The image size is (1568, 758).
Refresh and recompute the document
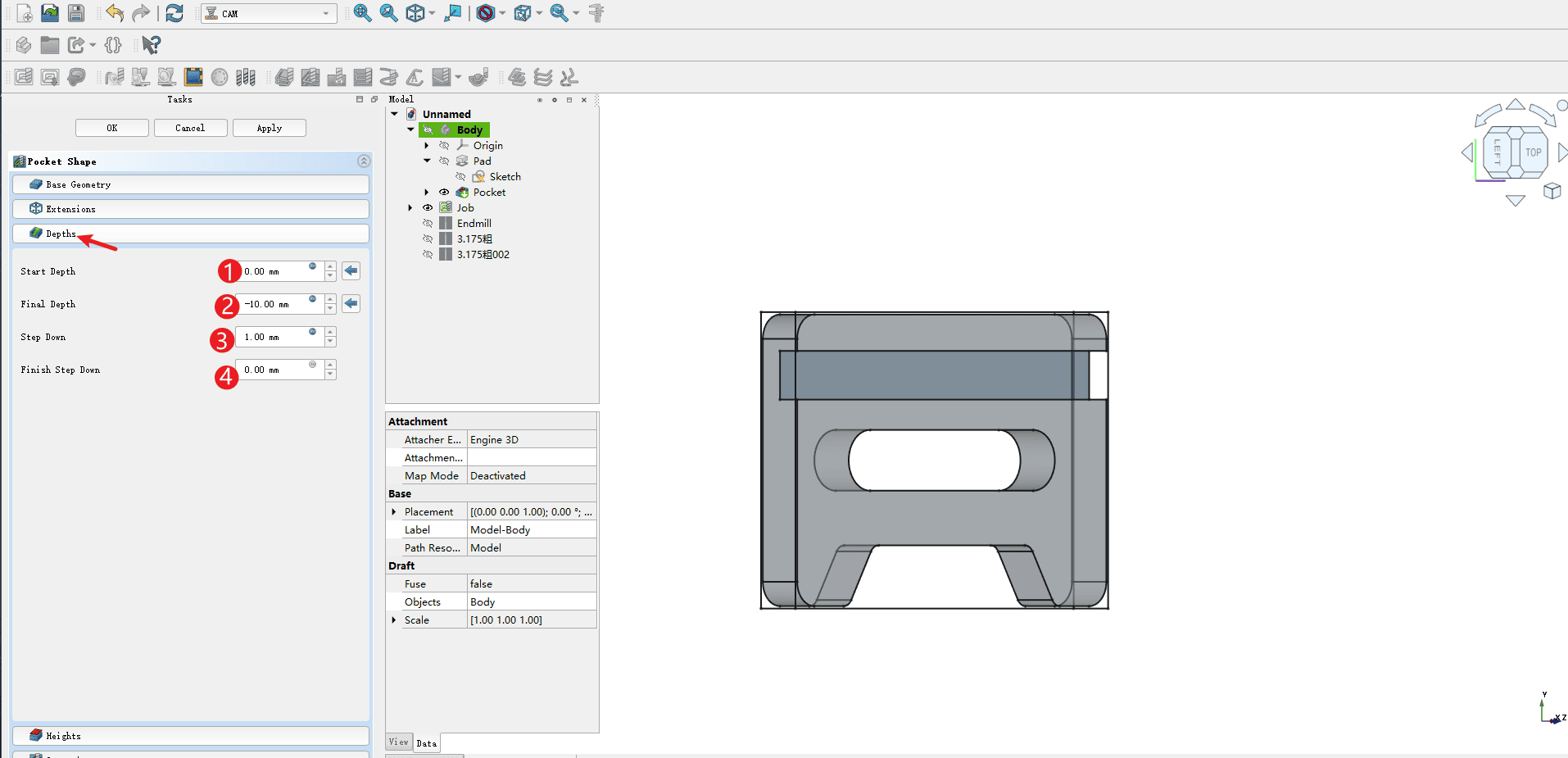pyautogui.click(x=174, y=13)
